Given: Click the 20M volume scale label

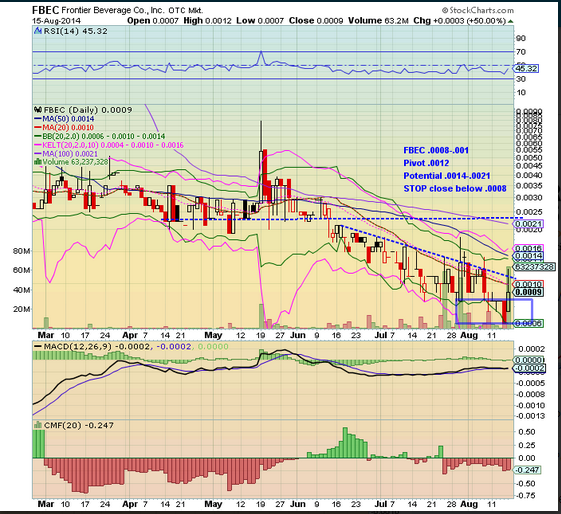Looking at the screenshot, I should tap(22, 309).
